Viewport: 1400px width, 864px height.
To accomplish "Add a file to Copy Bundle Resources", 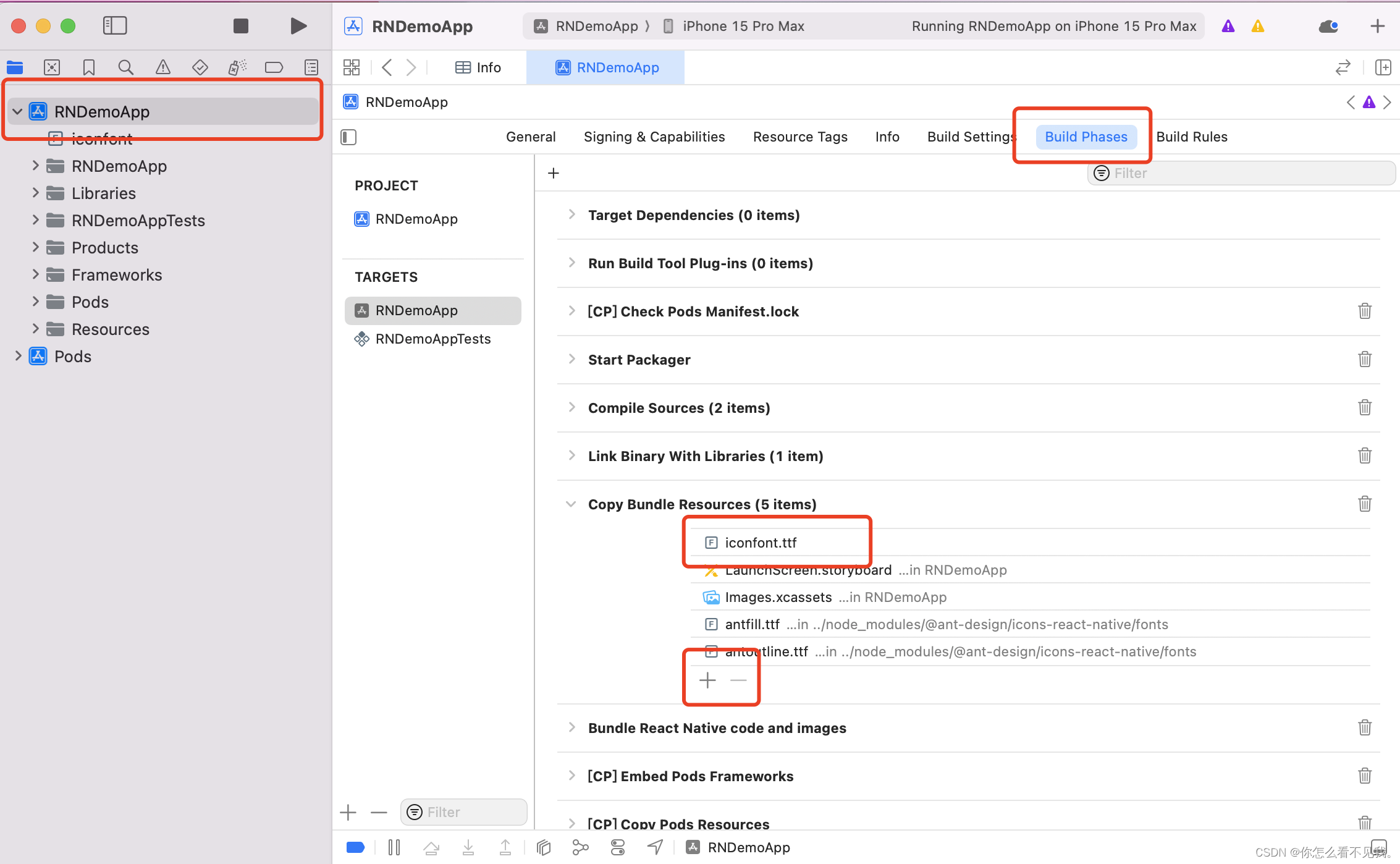I will point(707,680).
